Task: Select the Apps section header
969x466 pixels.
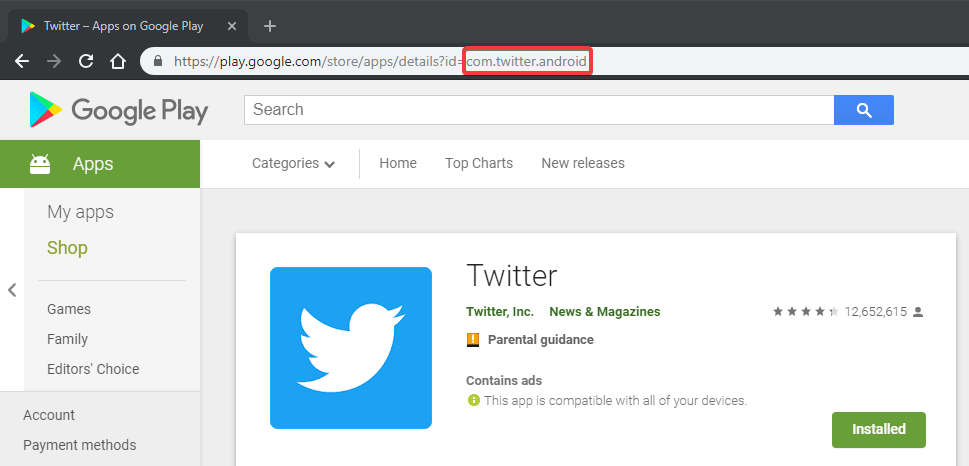Action: click(100, 164)
